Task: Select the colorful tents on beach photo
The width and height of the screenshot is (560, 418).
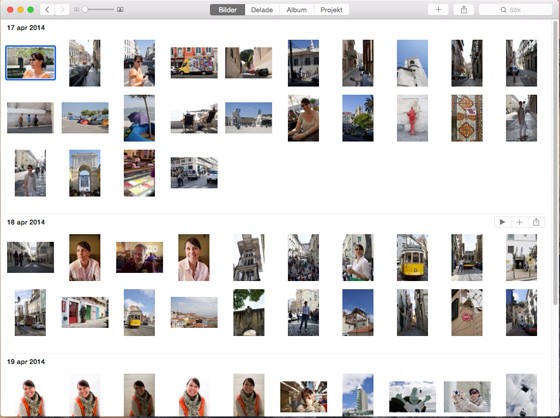Action: click(x=85, y=118)
